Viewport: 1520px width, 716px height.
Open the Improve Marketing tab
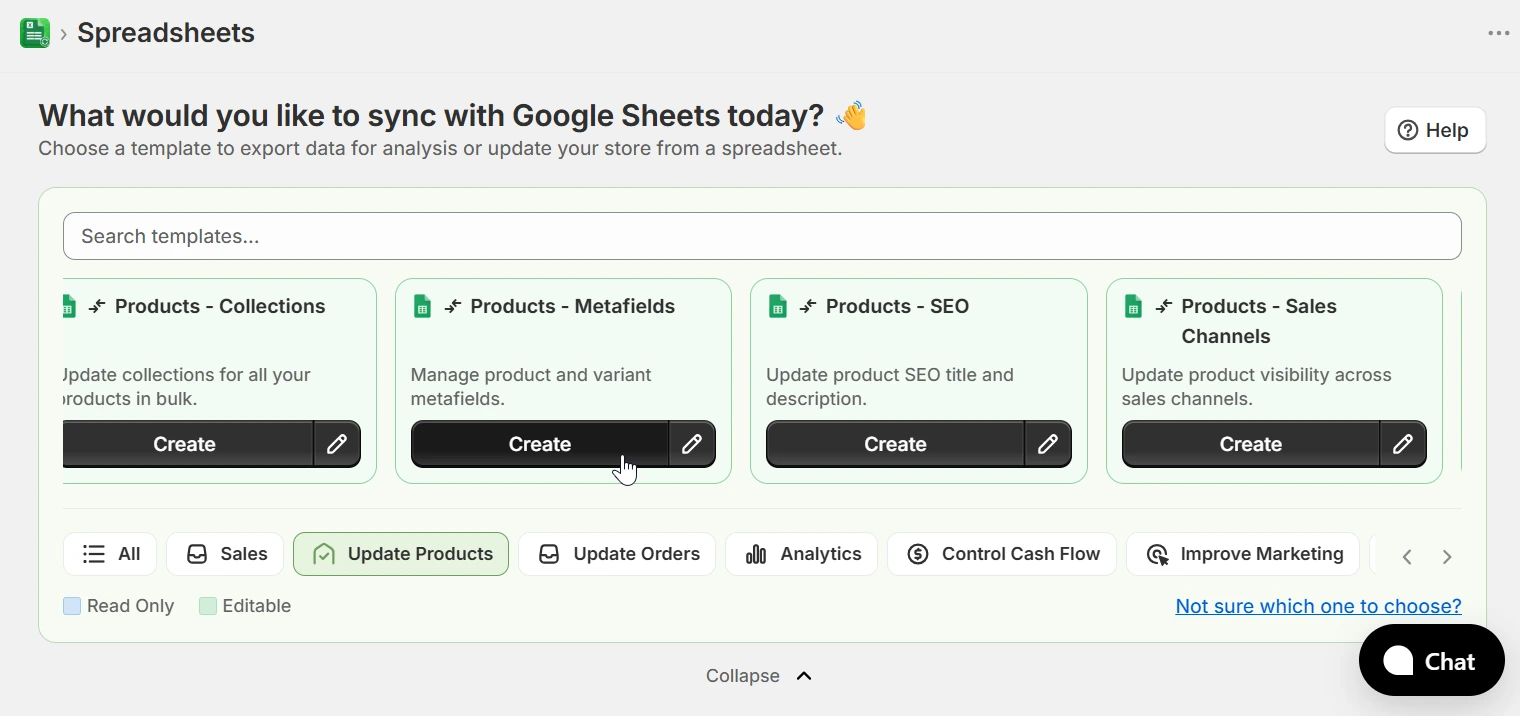click(x=1243, y=554)
